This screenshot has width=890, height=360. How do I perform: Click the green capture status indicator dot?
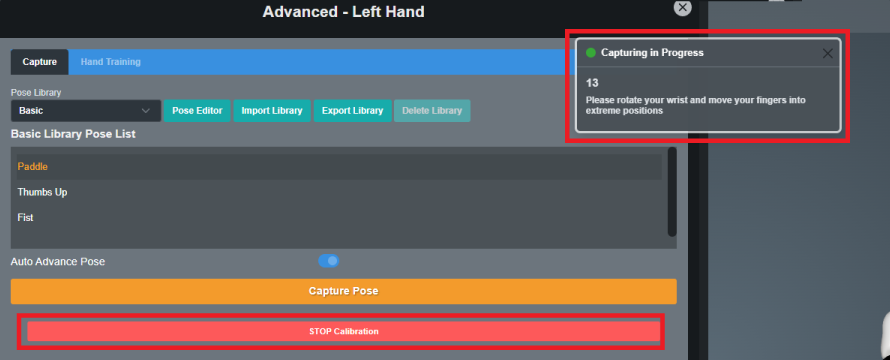click(x=591, y=53)
